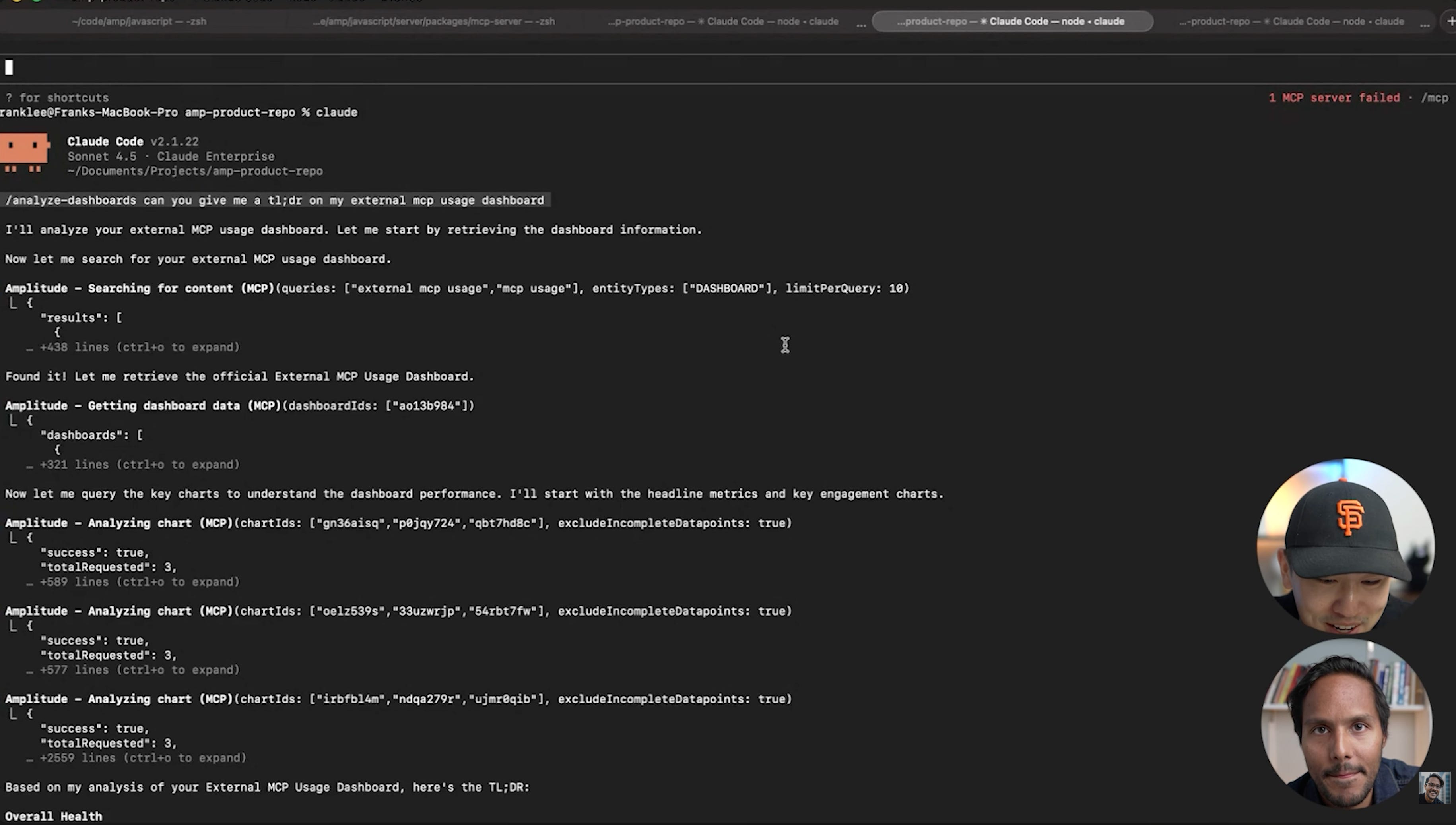Click the lower presenter webcam bubble

(x=1346, y=724)
